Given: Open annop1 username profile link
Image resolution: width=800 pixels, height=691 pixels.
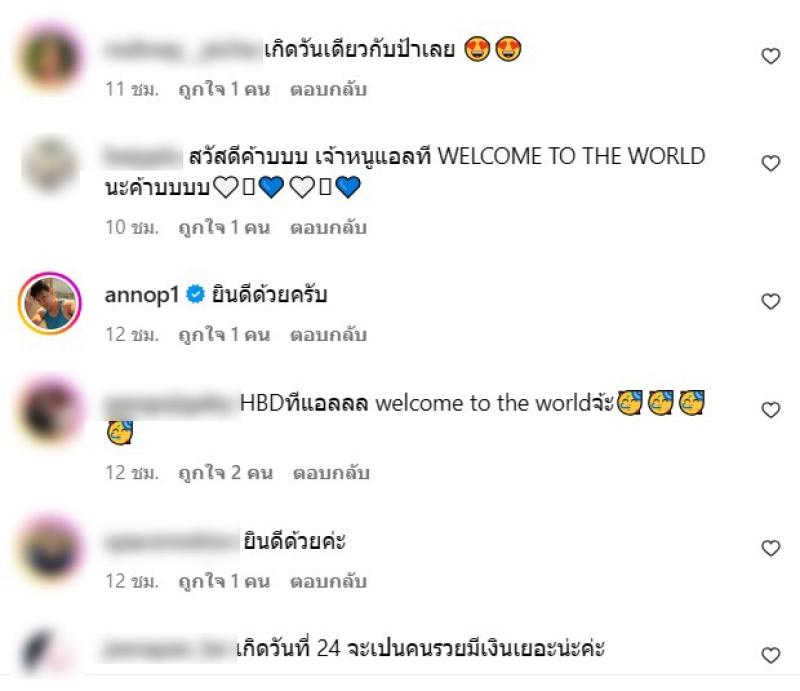Looking at the screenshot, I should (x=142, y=295).
